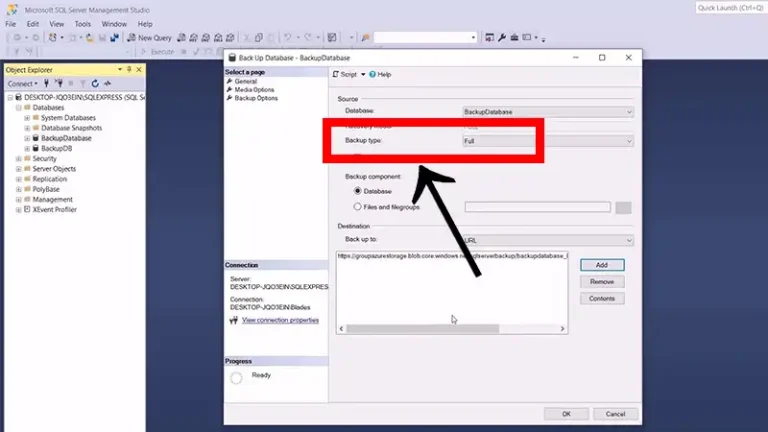
Task: Open the View menu
Action: [x=56, y=24]
